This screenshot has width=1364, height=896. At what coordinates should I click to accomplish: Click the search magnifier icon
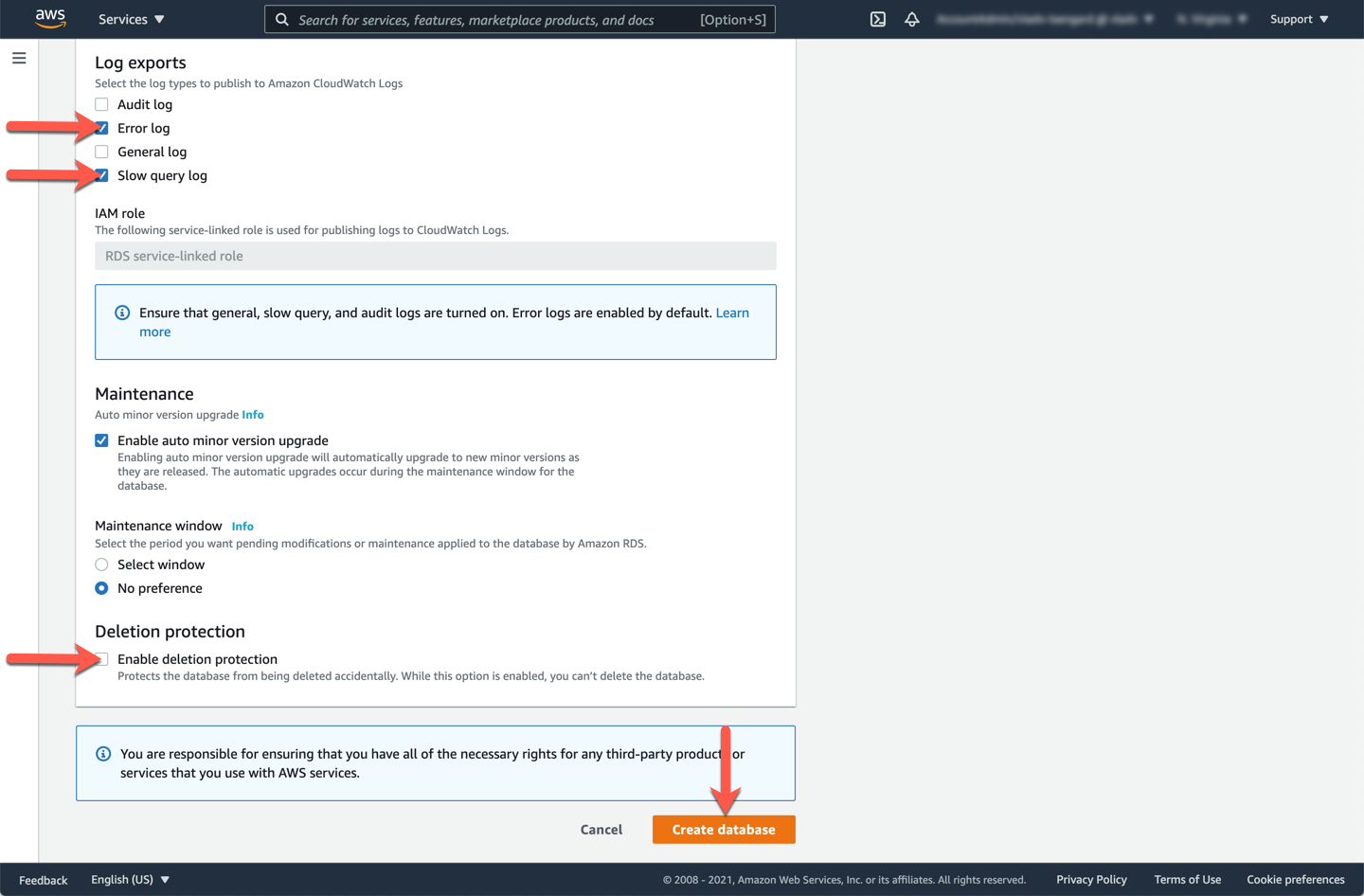tap(282, 19)
